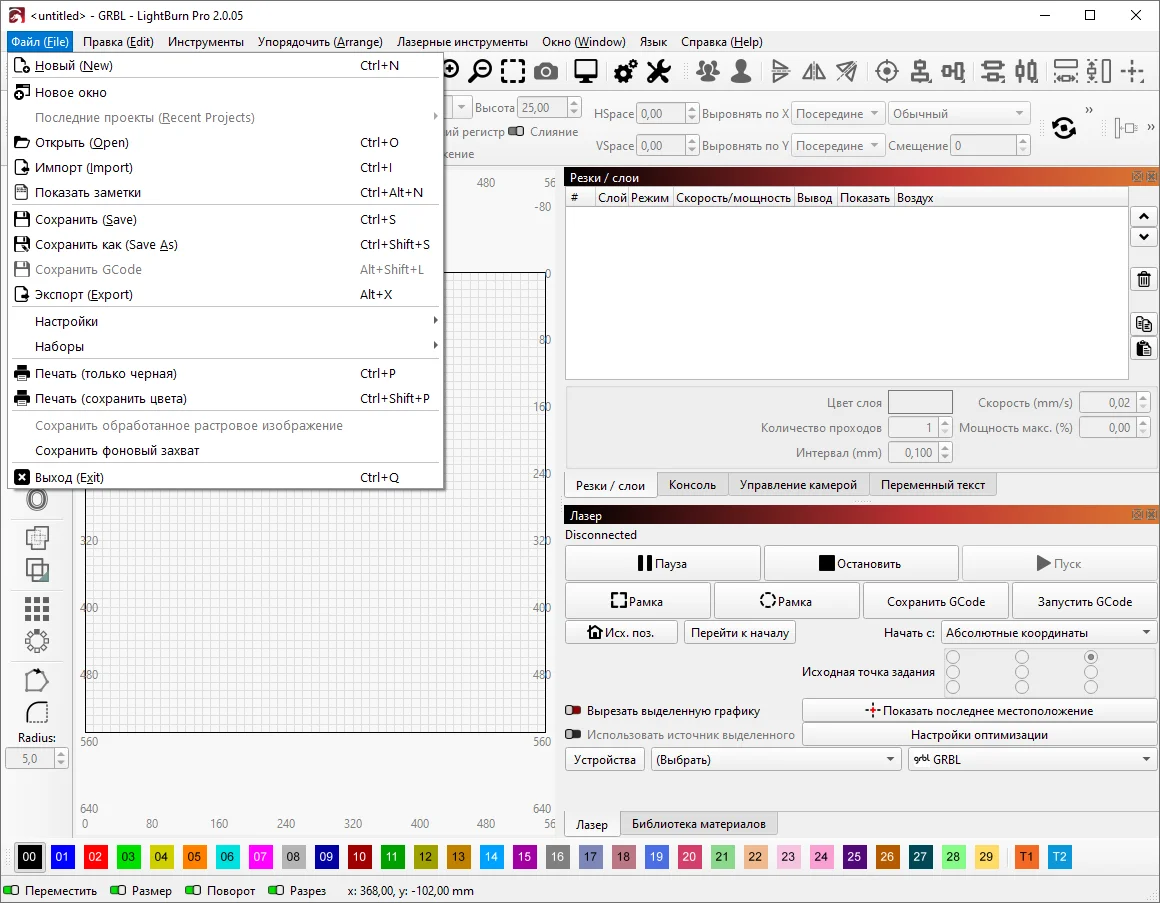1160x903 pixels.
Task: Select the grid array tool
Action: [x=37, y=608]
